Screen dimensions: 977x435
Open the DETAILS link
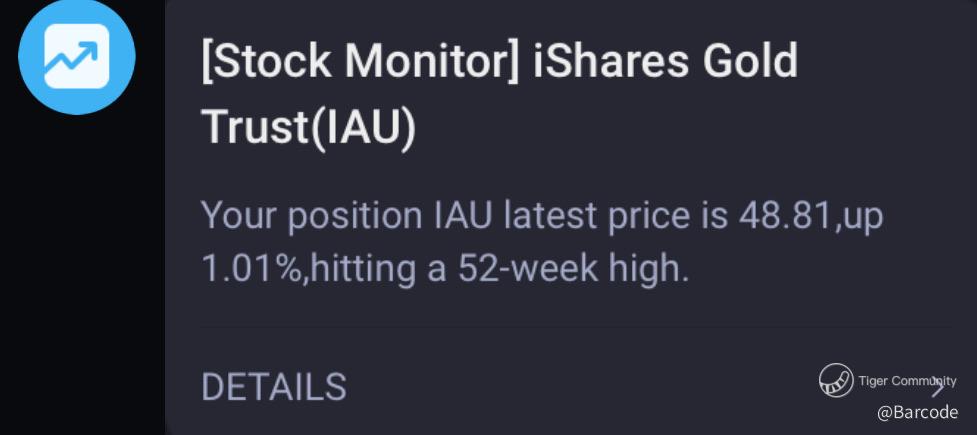coord(274,386)
